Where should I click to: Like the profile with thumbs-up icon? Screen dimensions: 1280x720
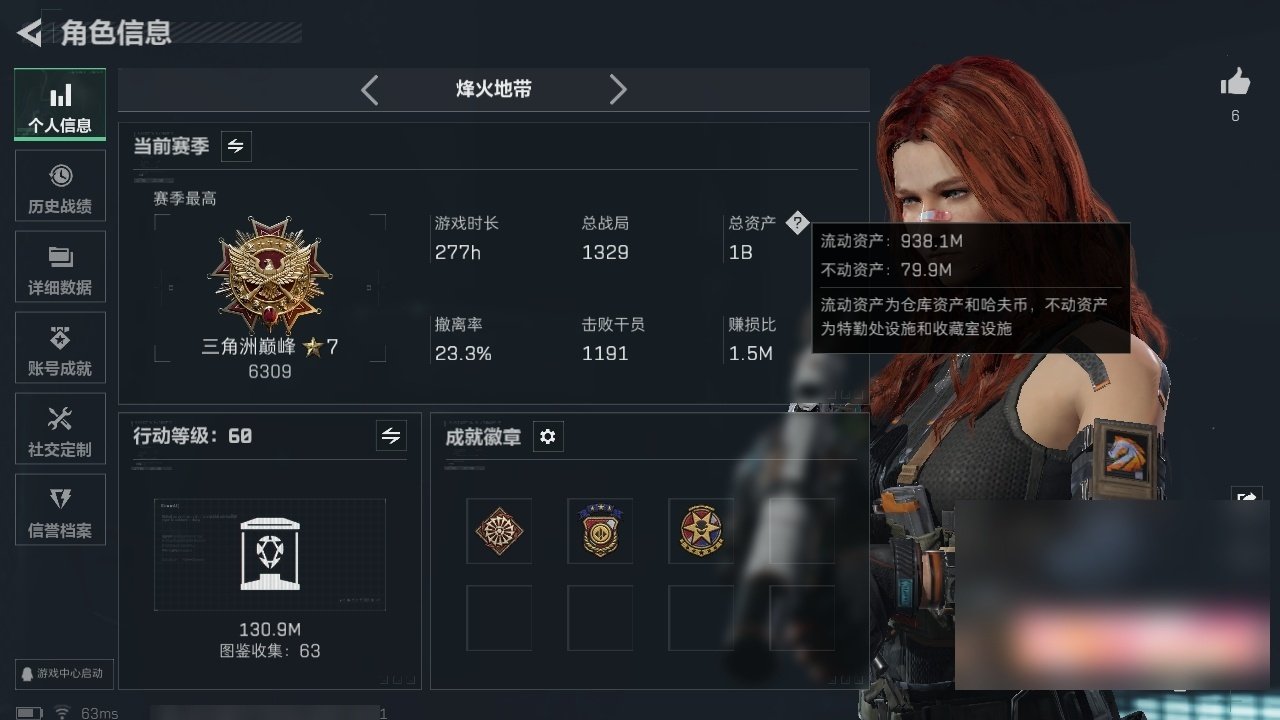tap(1235, 83)
